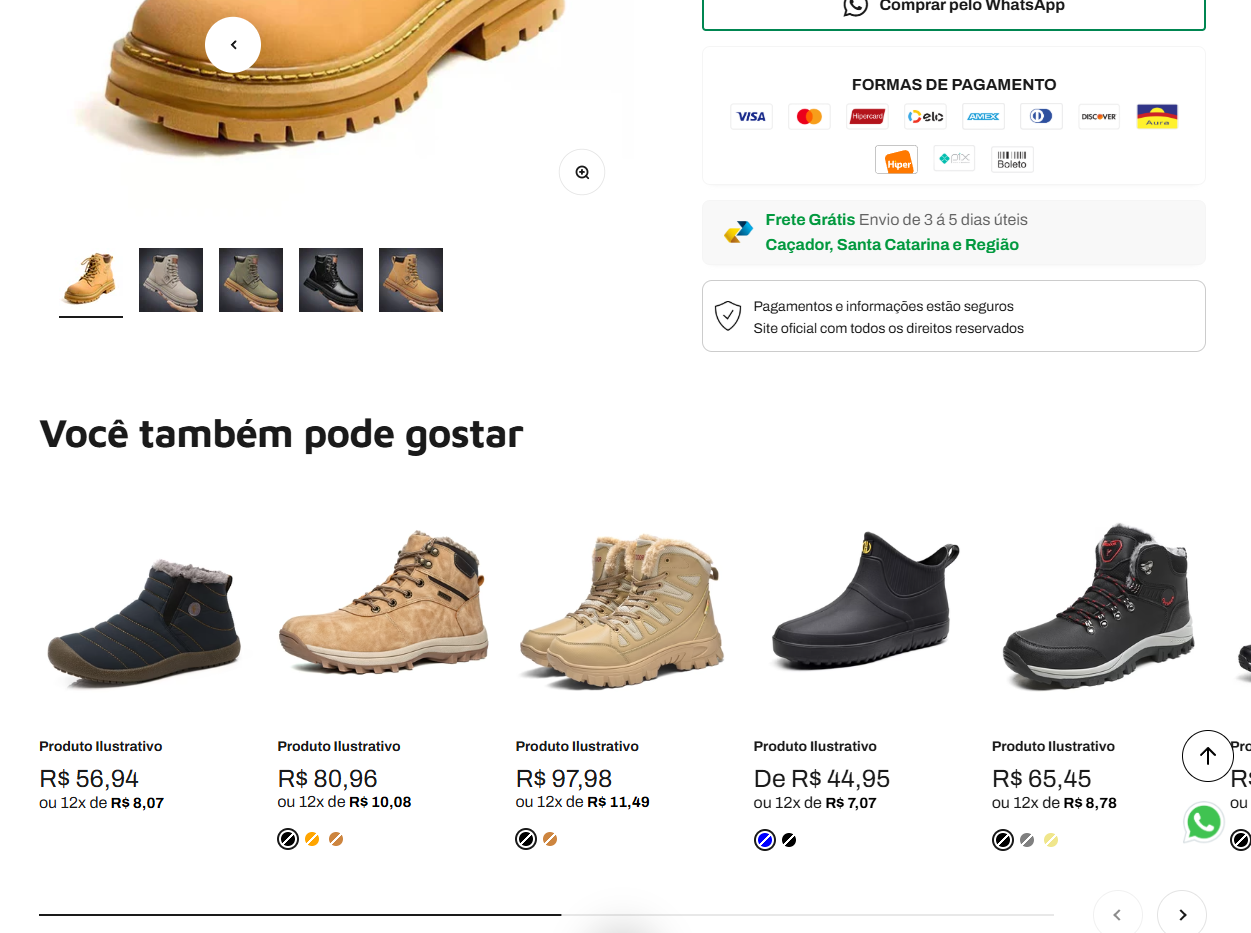
Task: Click the Elo payment method icon
Action: coord(925,116)
